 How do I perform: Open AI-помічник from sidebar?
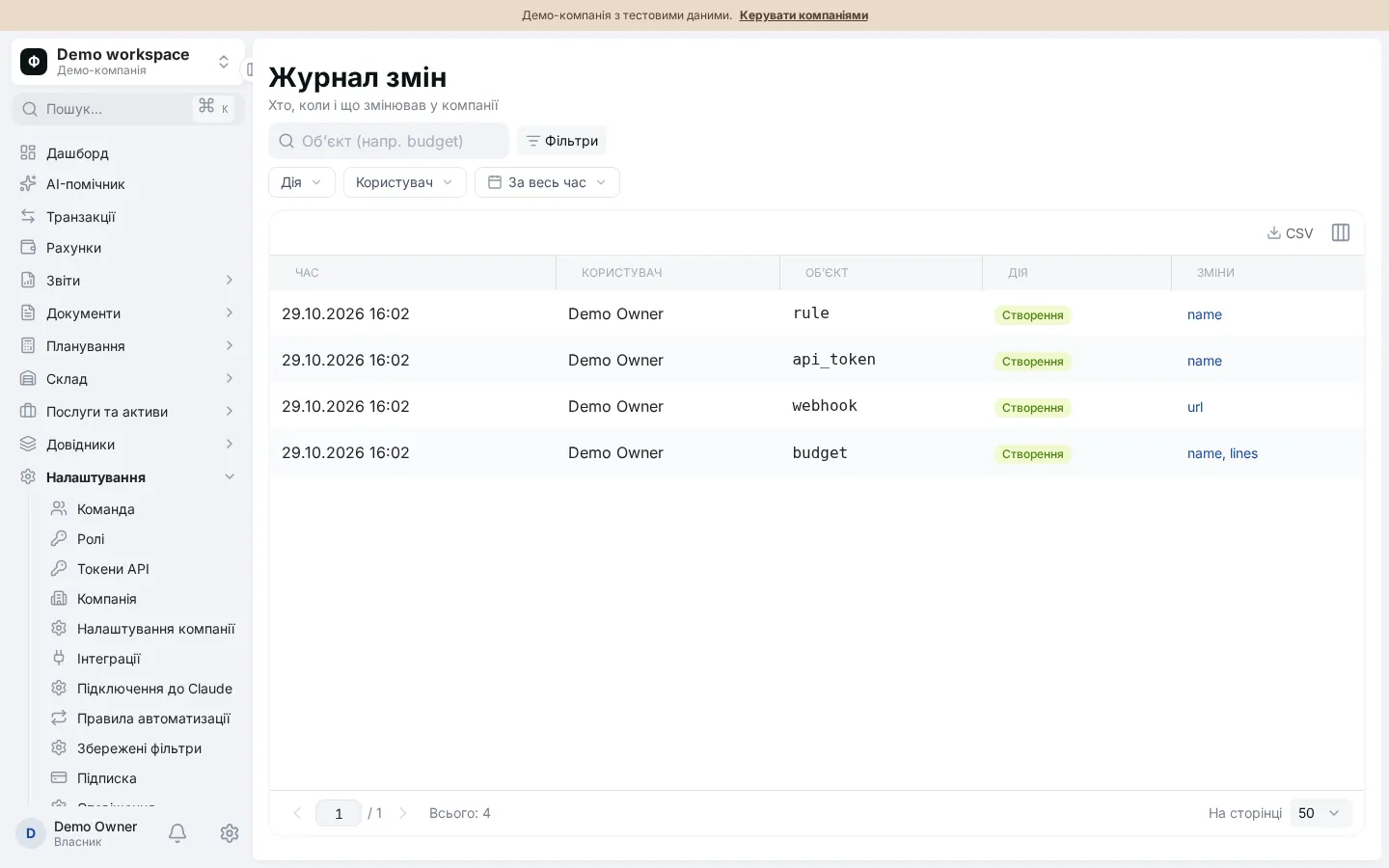(127, 184)
